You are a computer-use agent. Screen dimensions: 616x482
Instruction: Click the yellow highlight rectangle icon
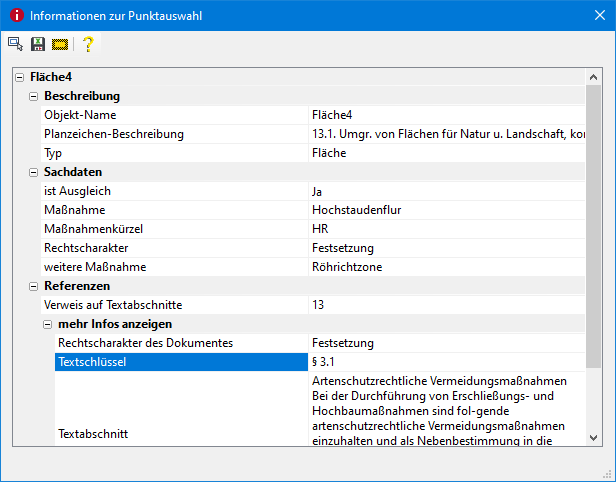coord(60,44)
